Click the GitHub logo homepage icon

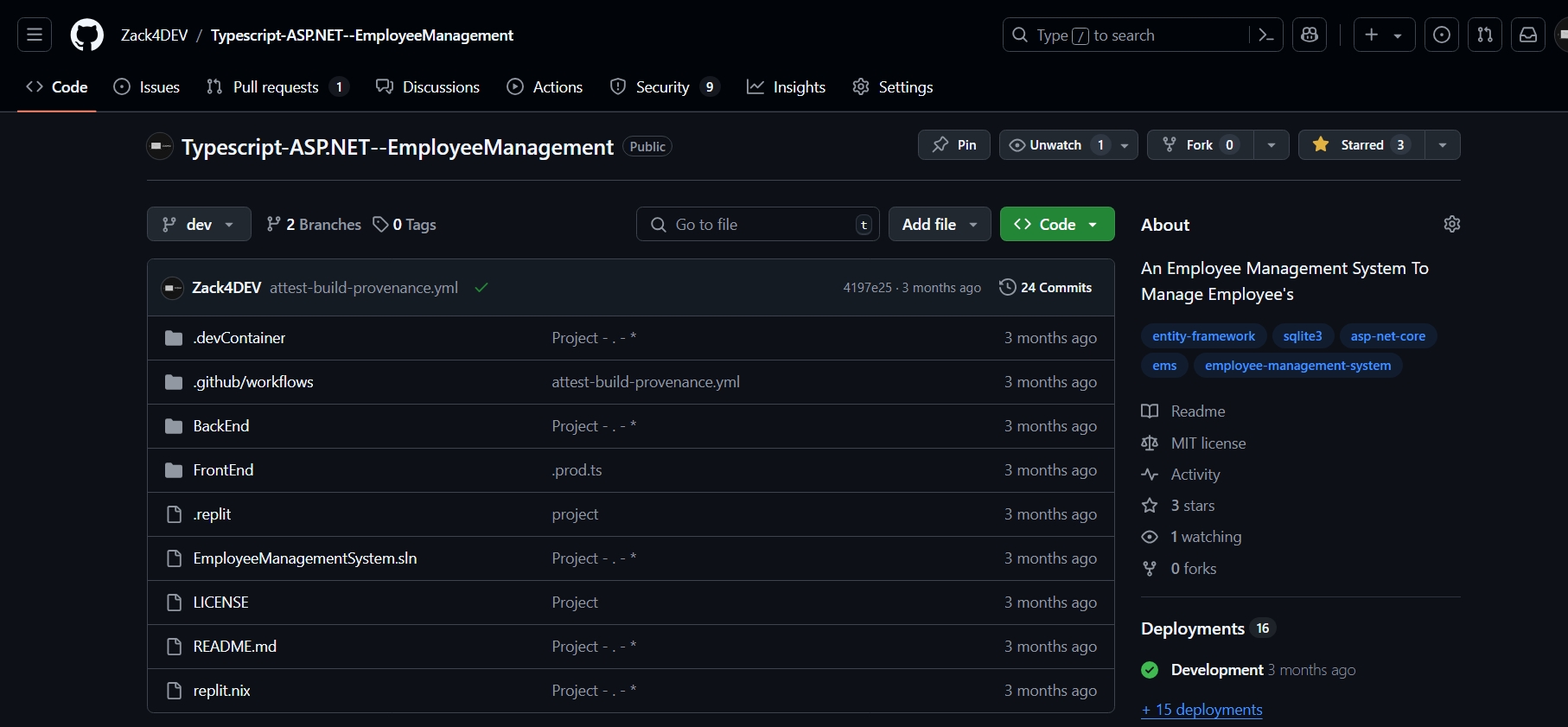click(x=86, y=35)
